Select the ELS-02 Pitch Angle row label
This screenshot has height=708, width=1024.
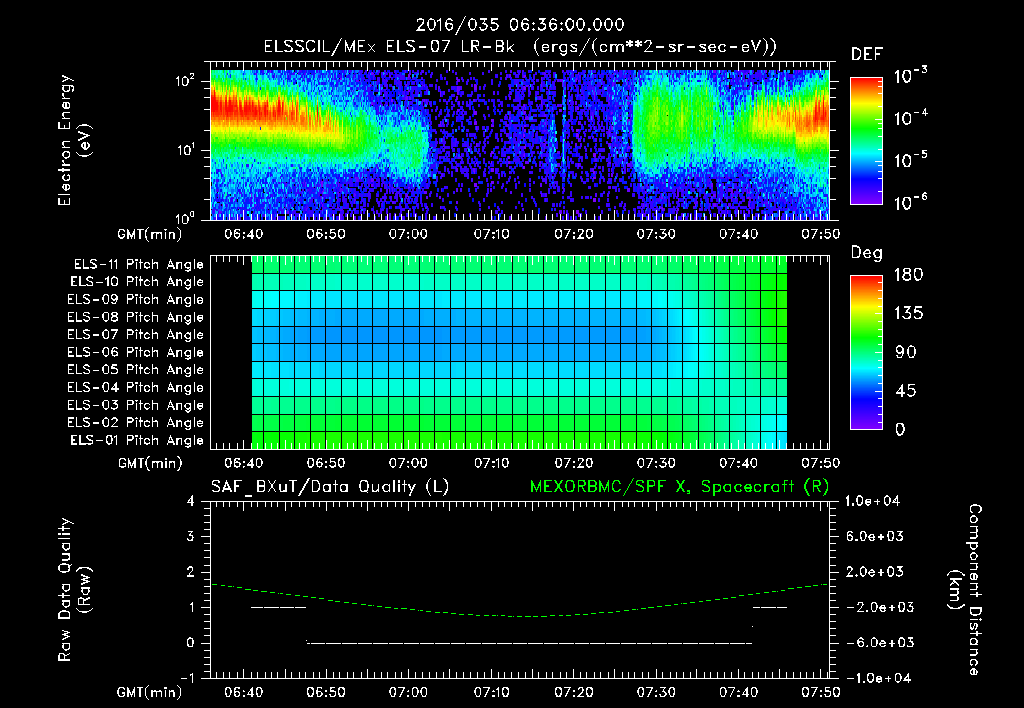click(x=136, y=423)
